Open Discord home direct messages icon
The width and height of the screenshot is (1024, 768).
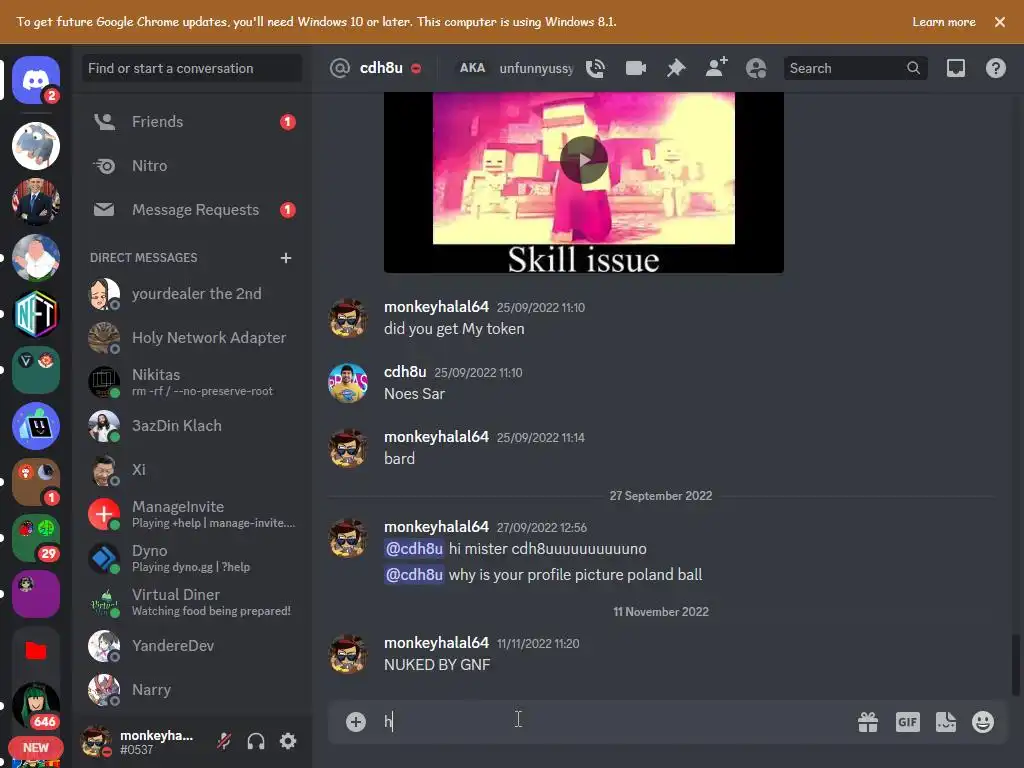click(36, 80)
